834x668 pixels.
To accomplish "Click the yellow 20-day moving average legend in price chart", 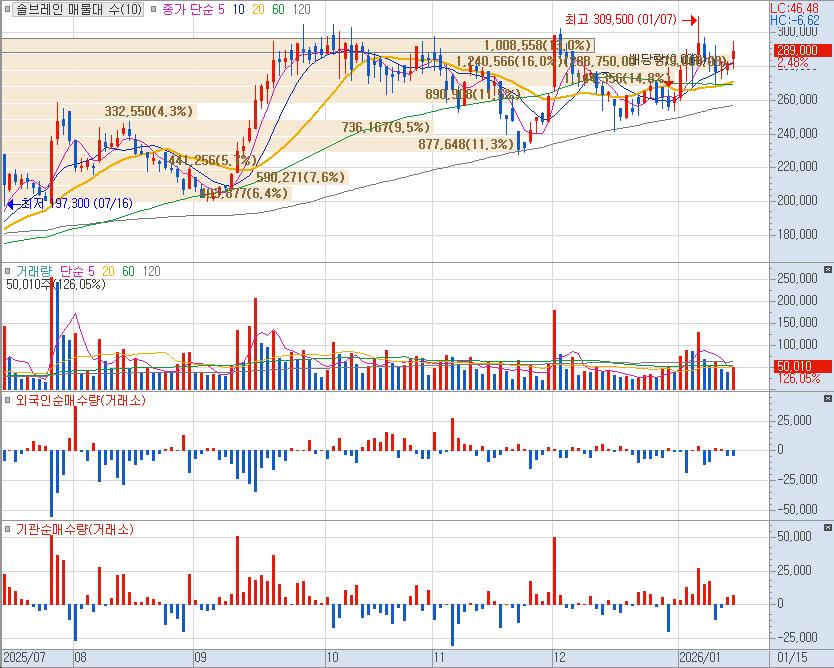I will click(257, 9).
